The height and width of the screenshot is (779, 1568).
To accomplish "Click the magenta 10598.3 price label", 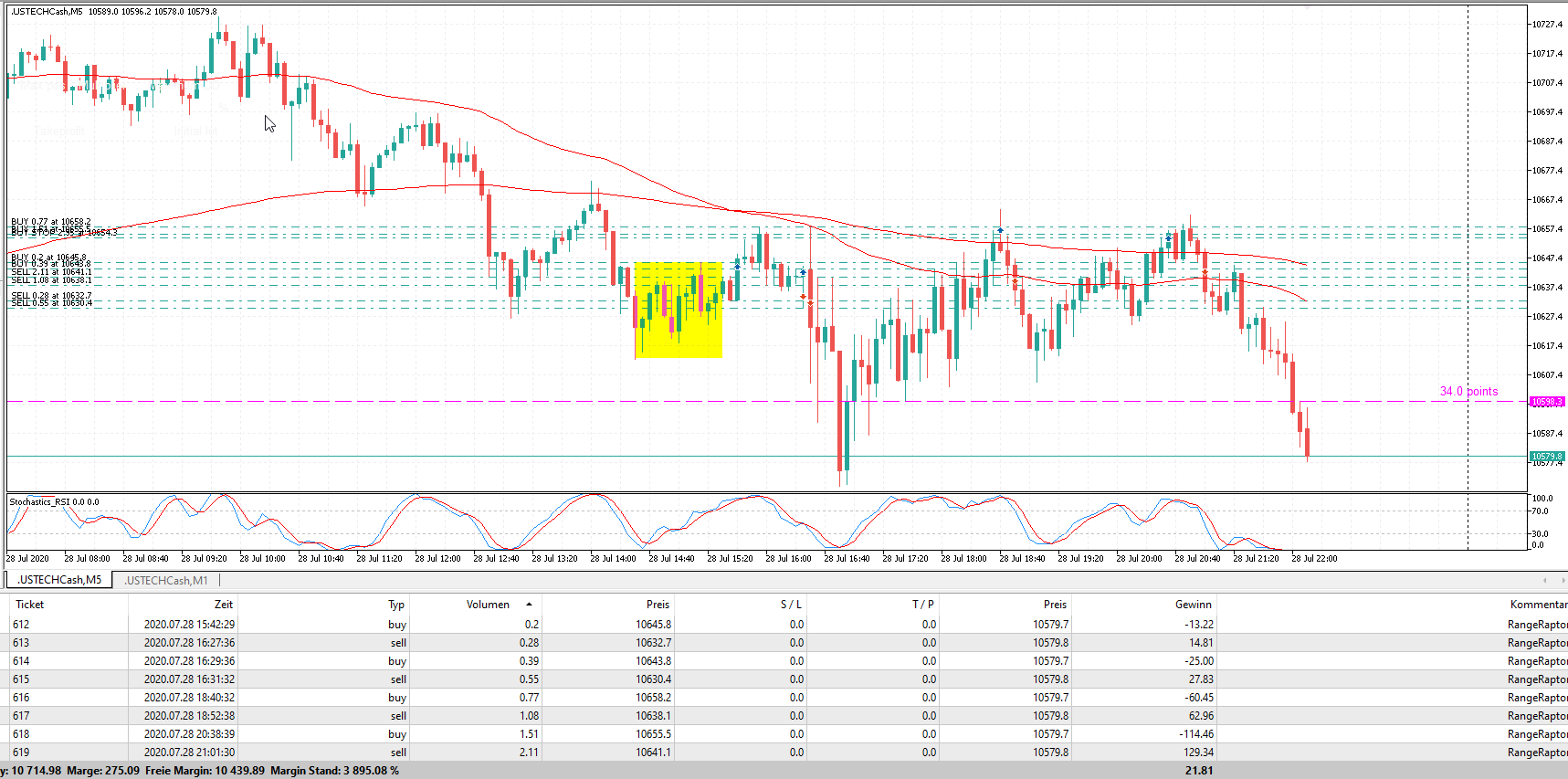I will click(x=1546, y=402).
